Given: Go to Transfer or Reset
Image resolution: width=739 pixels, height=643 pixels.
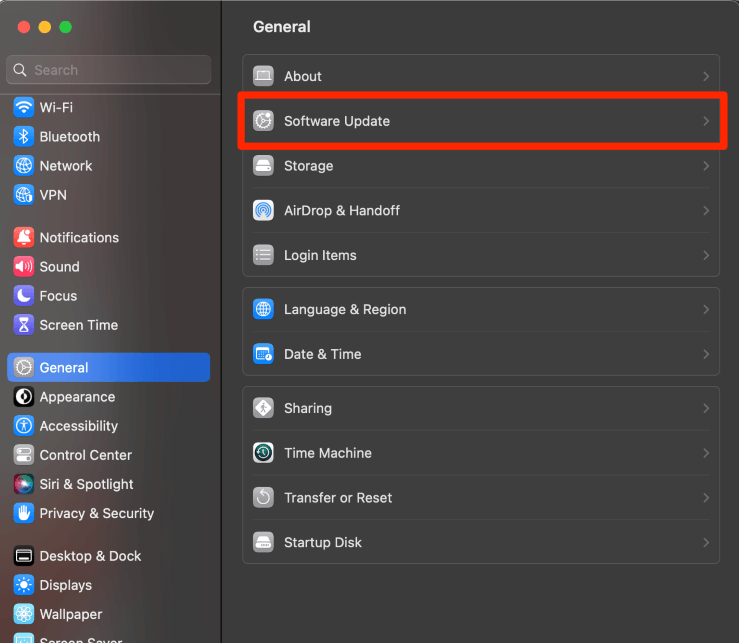Looking at the screenshot, I should coord(338,498).
